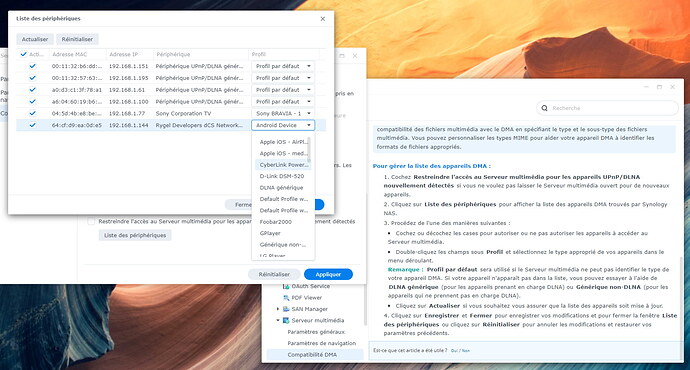Maximize the help window

659,87
